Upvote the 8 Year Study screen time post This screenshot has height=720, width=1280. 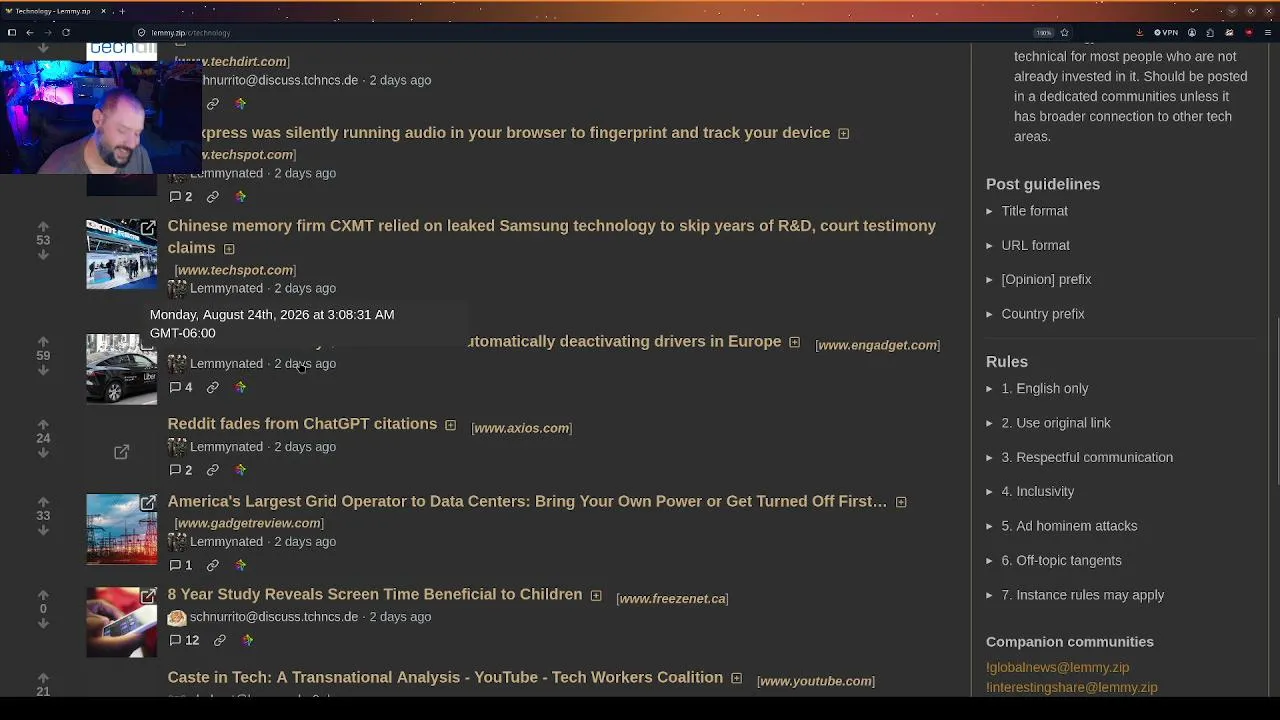point(43,595)
